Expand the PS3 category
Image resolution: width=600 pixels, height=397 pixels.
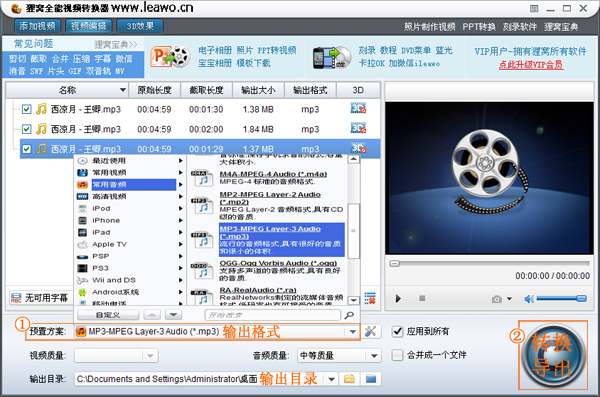[x=130, y=268]
